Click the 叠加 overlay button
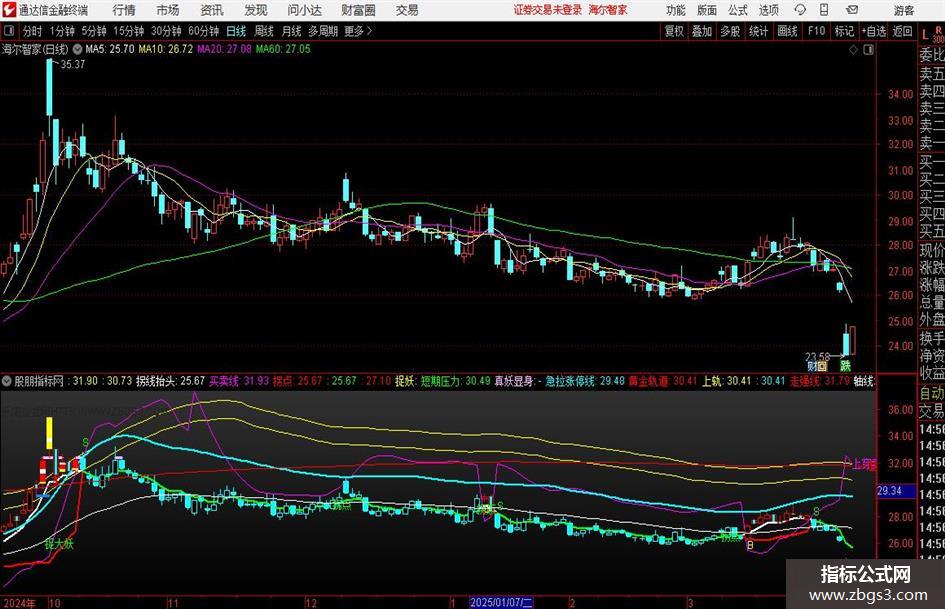Image resolution: width=945 pixels, height=609 pixels. tap(702, 31)
